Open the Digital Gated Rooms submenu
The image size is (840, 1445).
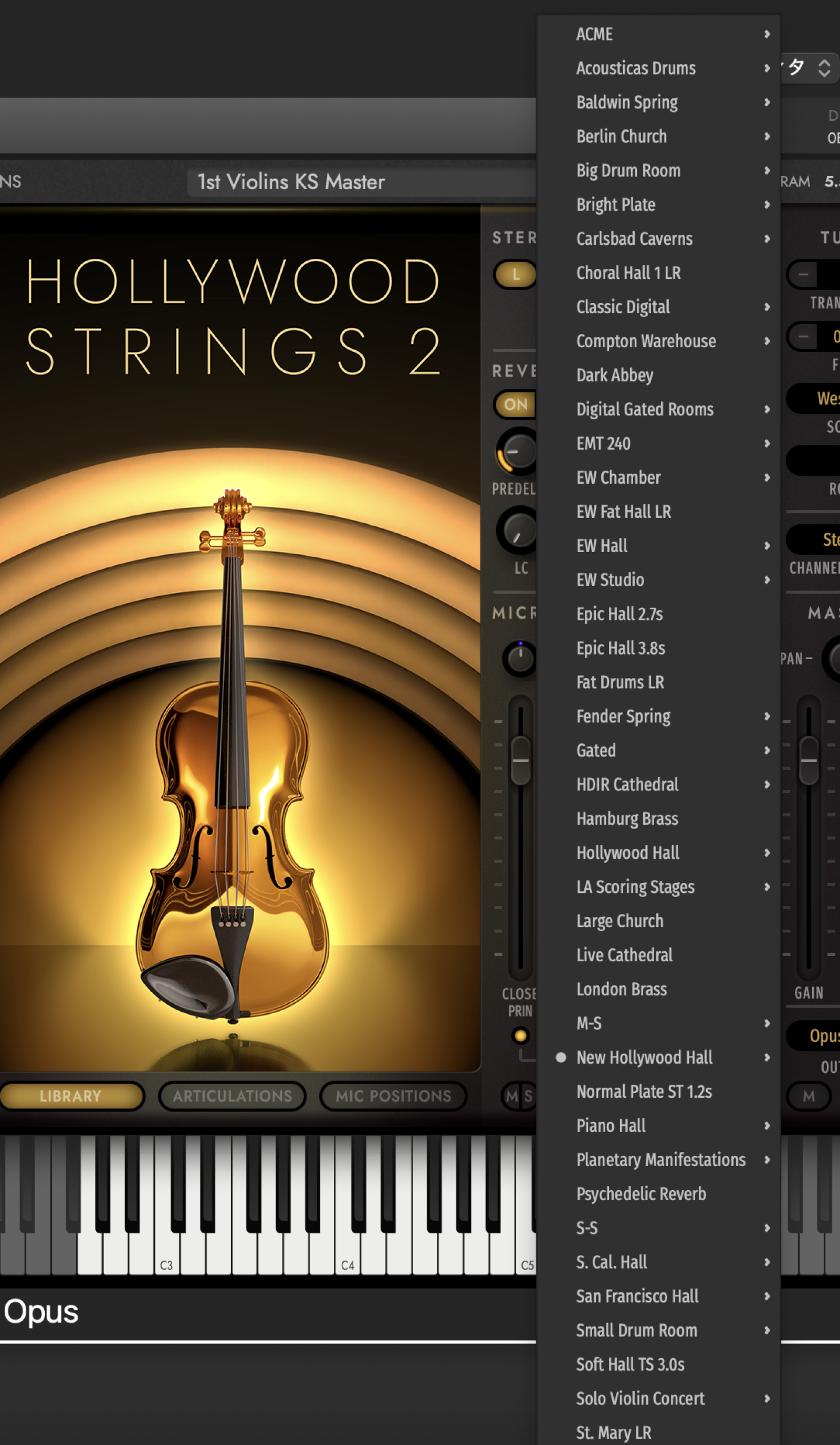[658, 409]
